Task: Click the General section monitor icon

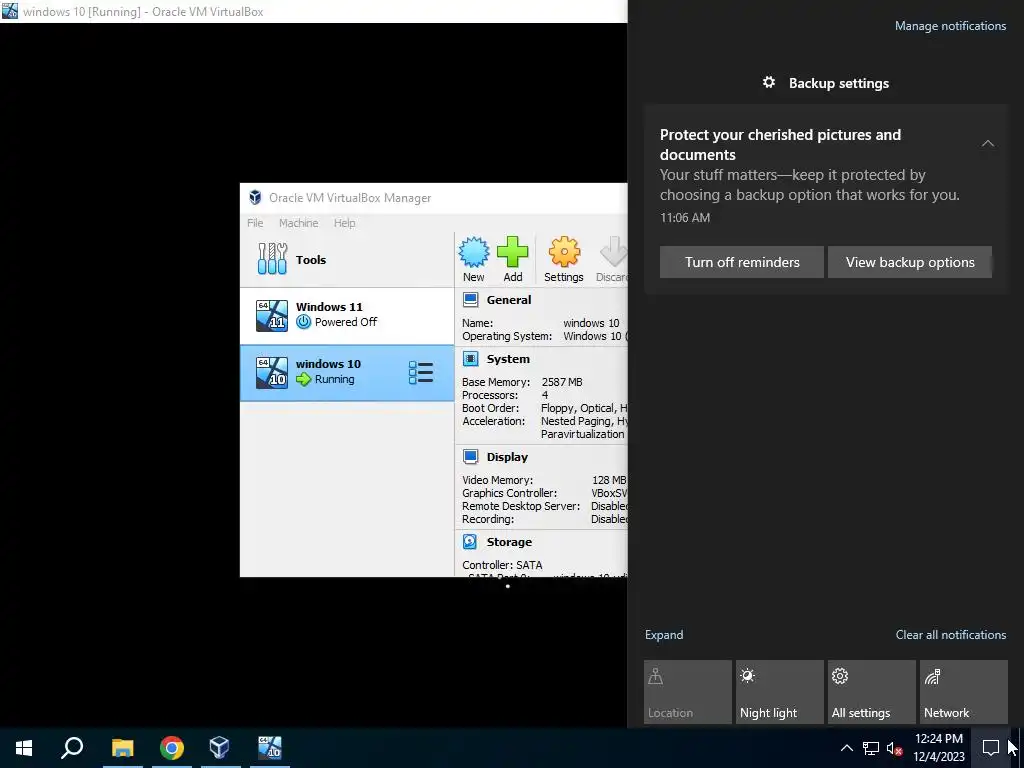Action: (470, 300)
